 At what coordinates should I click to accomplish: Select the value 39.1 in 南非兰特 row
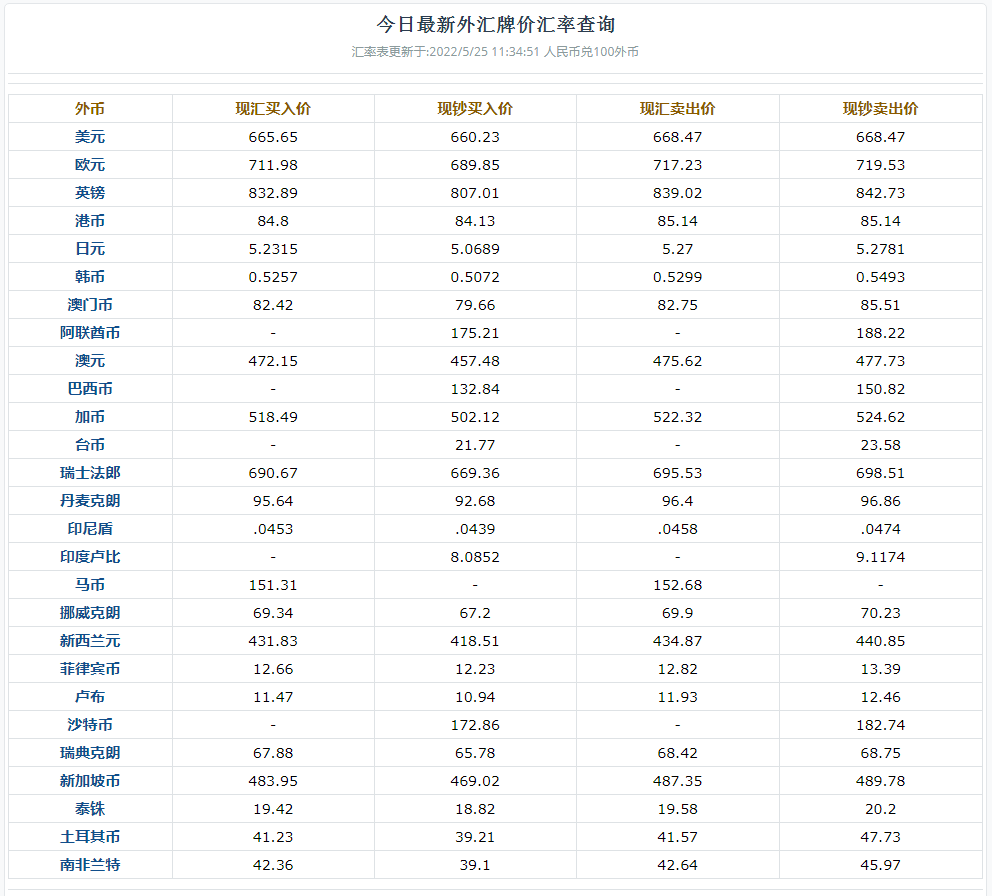point(475,864)
